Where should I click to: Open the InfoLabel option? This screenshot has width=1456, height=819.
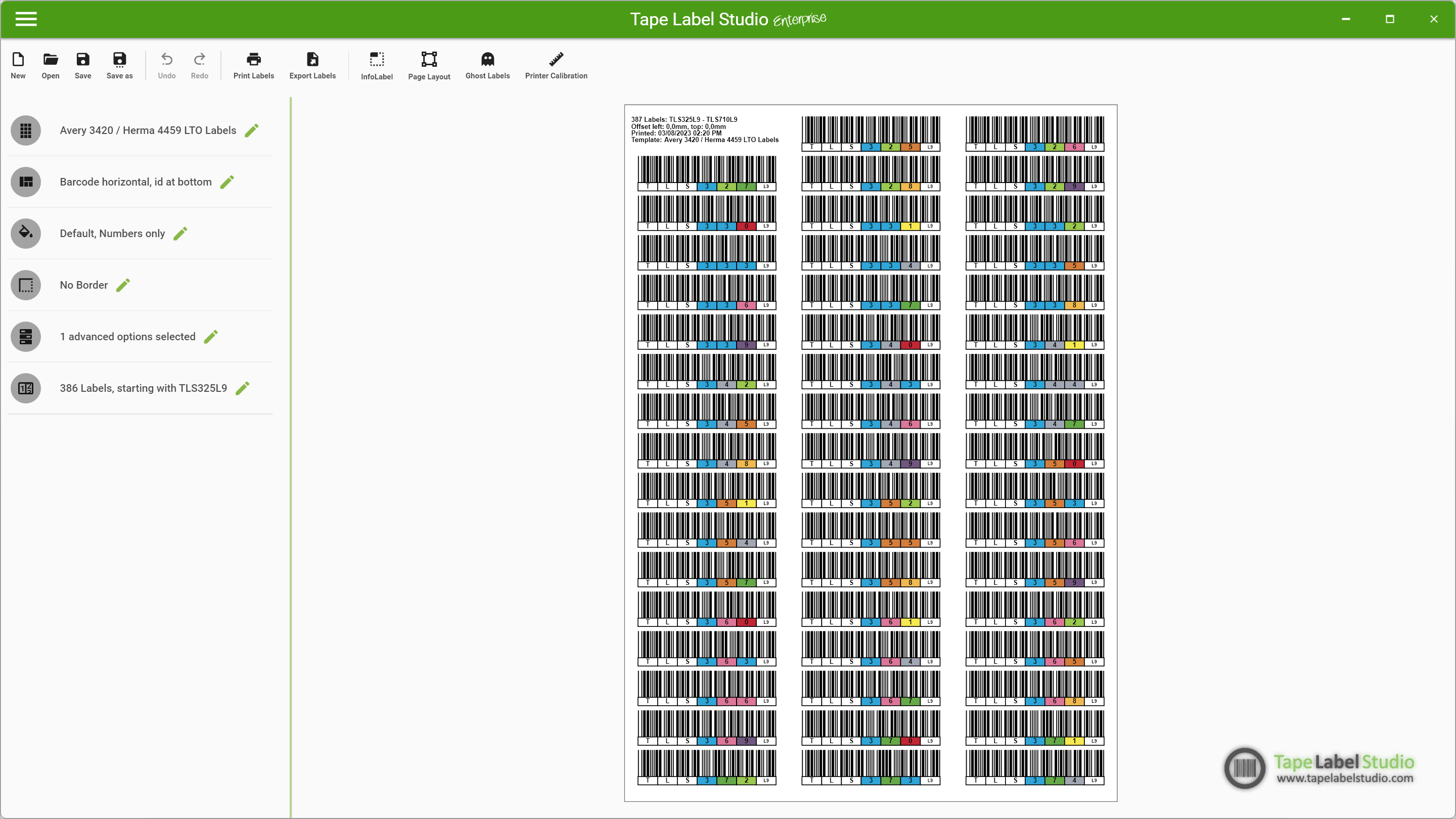(377, 66)
